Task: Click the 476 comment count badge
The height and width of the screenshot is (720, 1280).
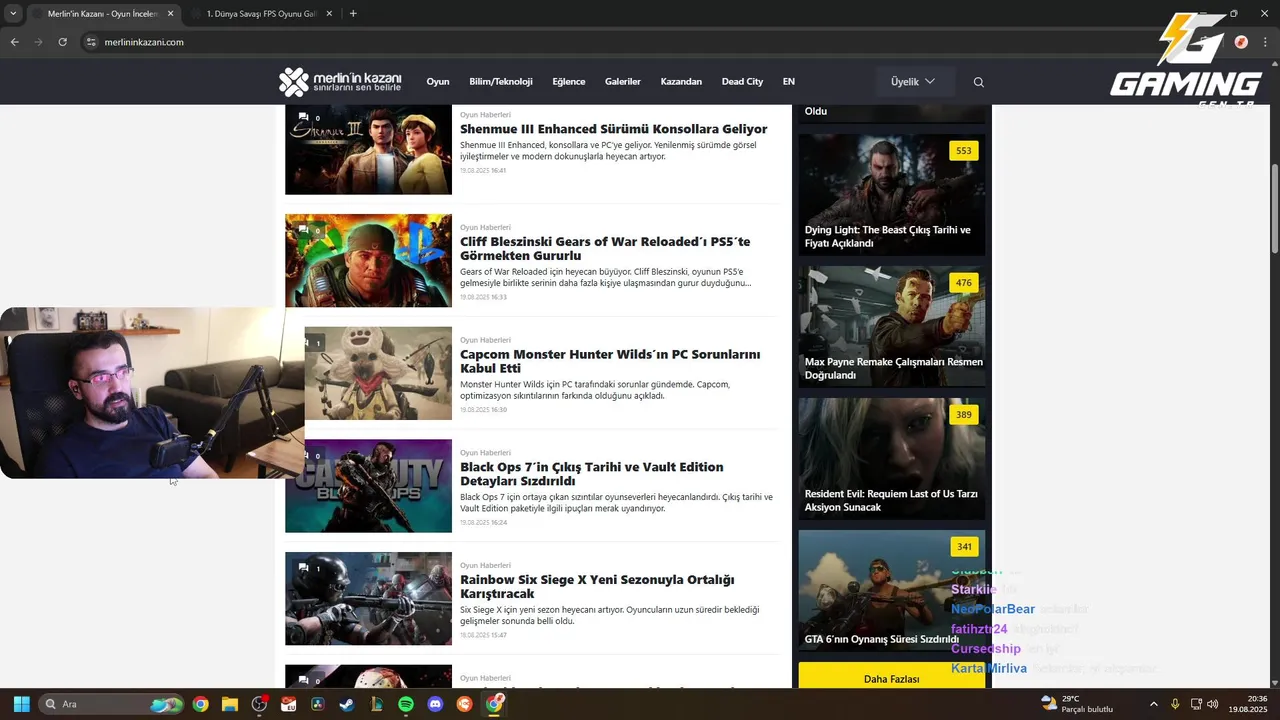Action: (x=963, y=283)
